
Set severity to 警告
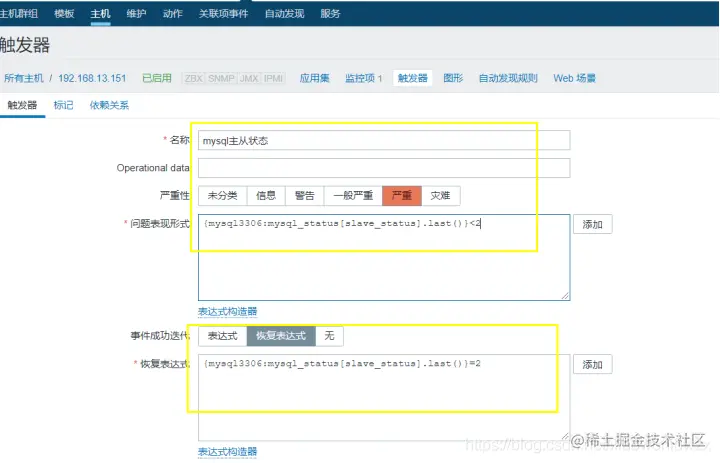(x=304, y=196)
